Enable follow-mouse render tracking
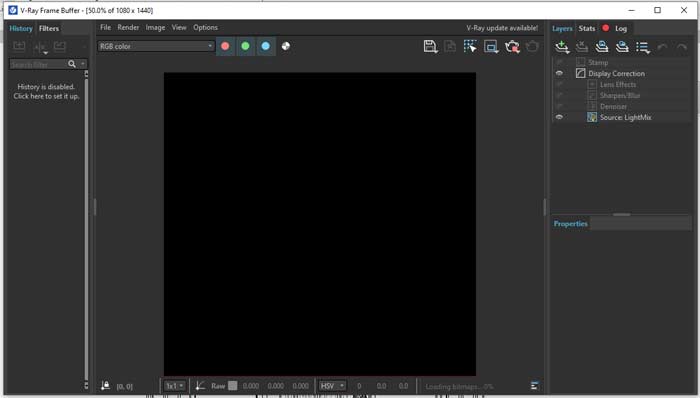Screen dimensions: 700x398 coord(470,46)
